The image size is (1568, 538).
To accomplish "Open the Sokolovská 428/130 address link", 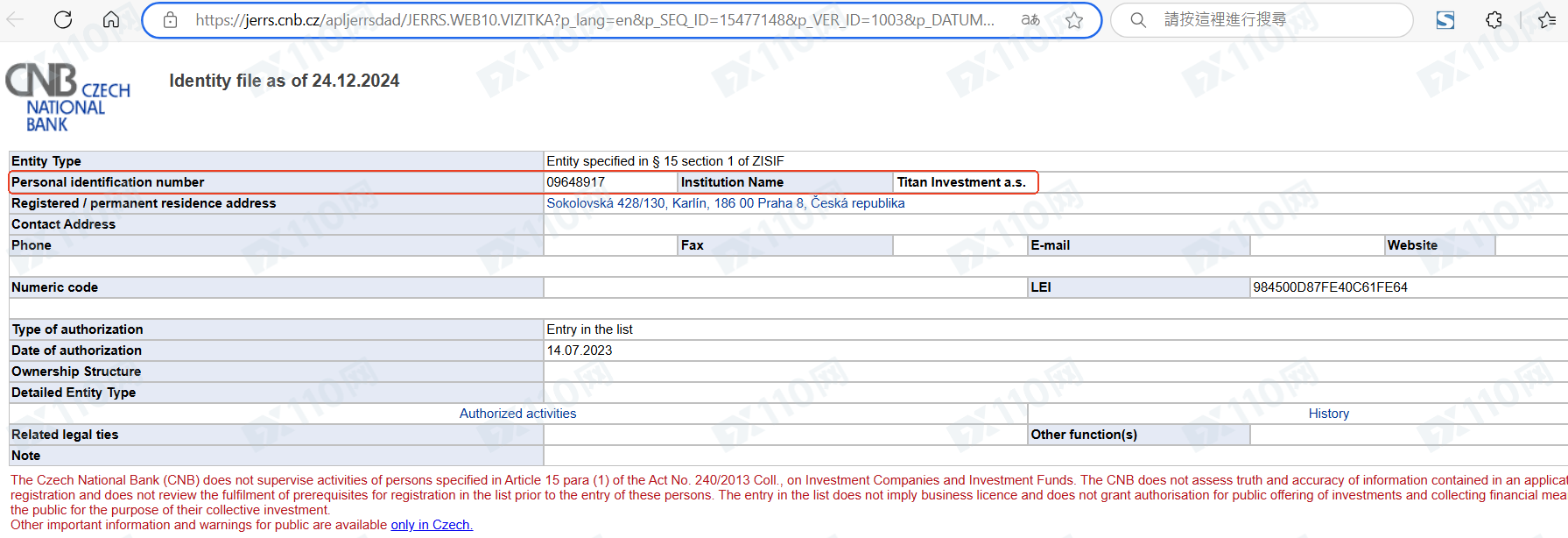I will tap(726, 203).
